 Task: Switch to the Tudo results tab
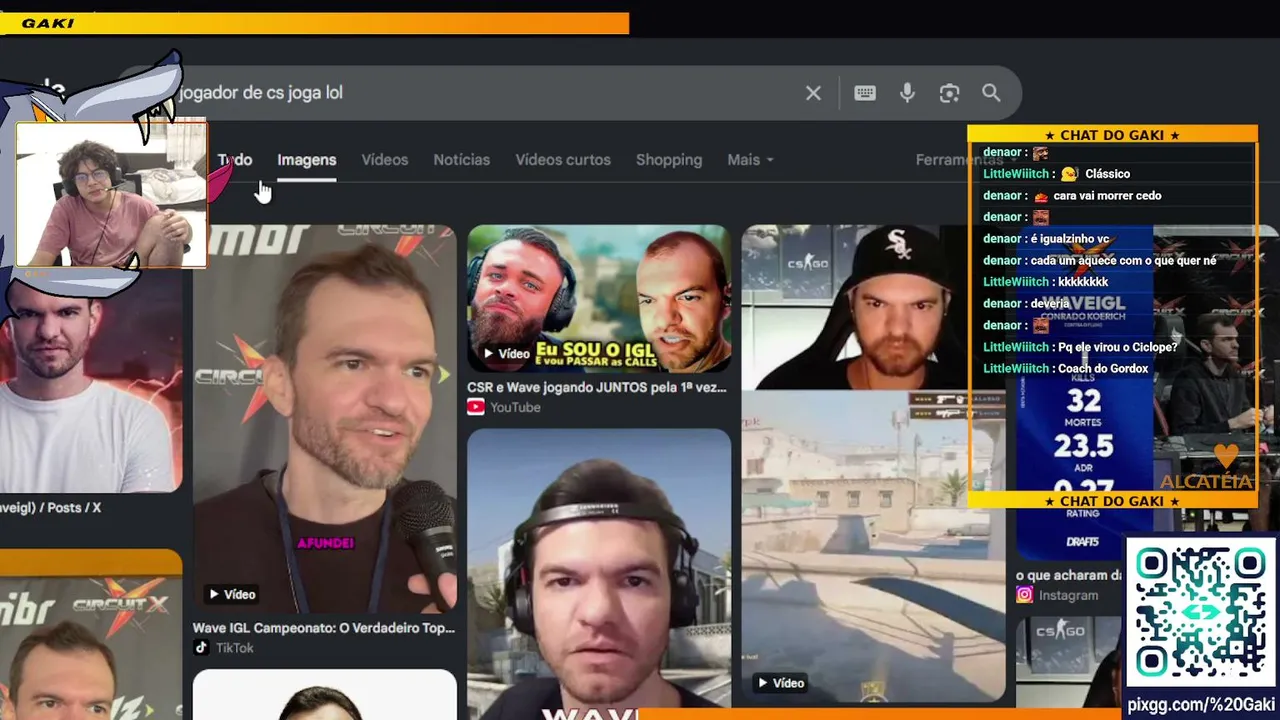pyautogui.click(x=235, y=160)
